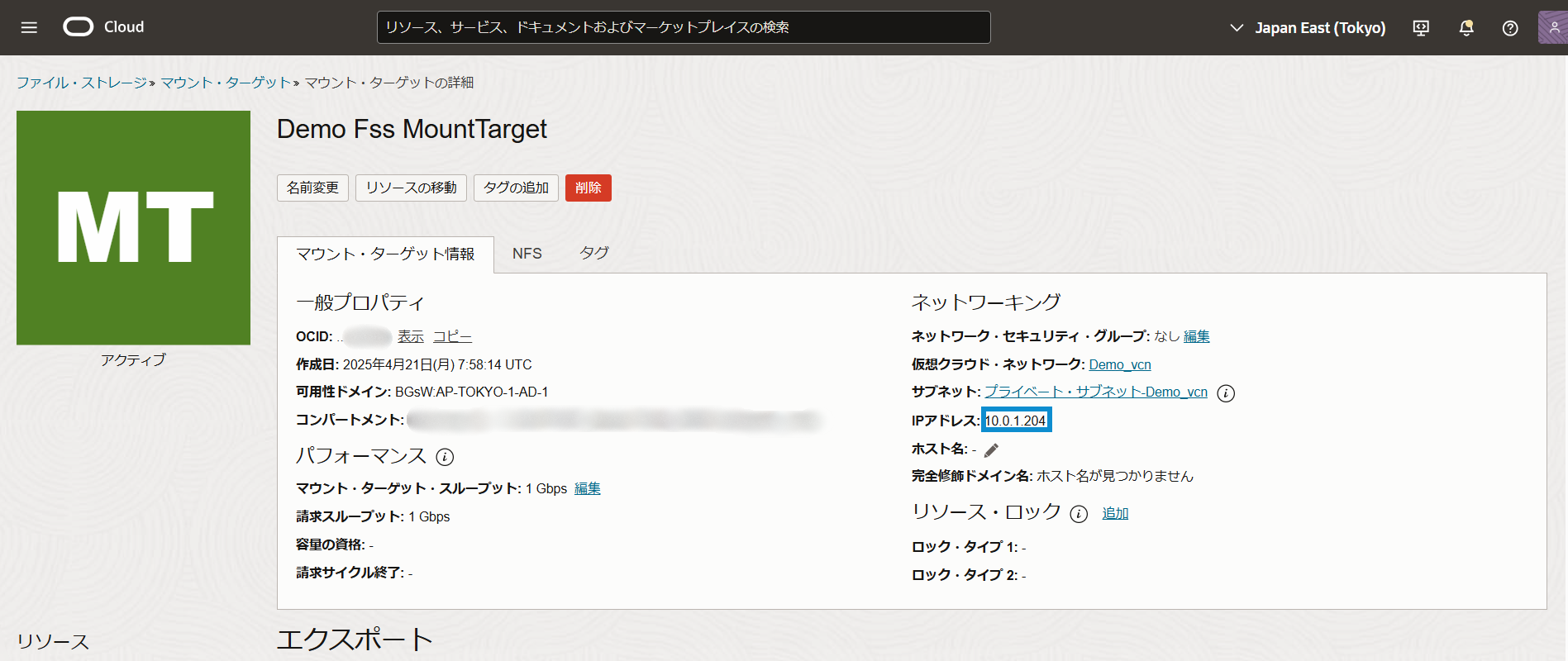
Task: Open the notifications bell
Action: click(x=1466, y=28)
